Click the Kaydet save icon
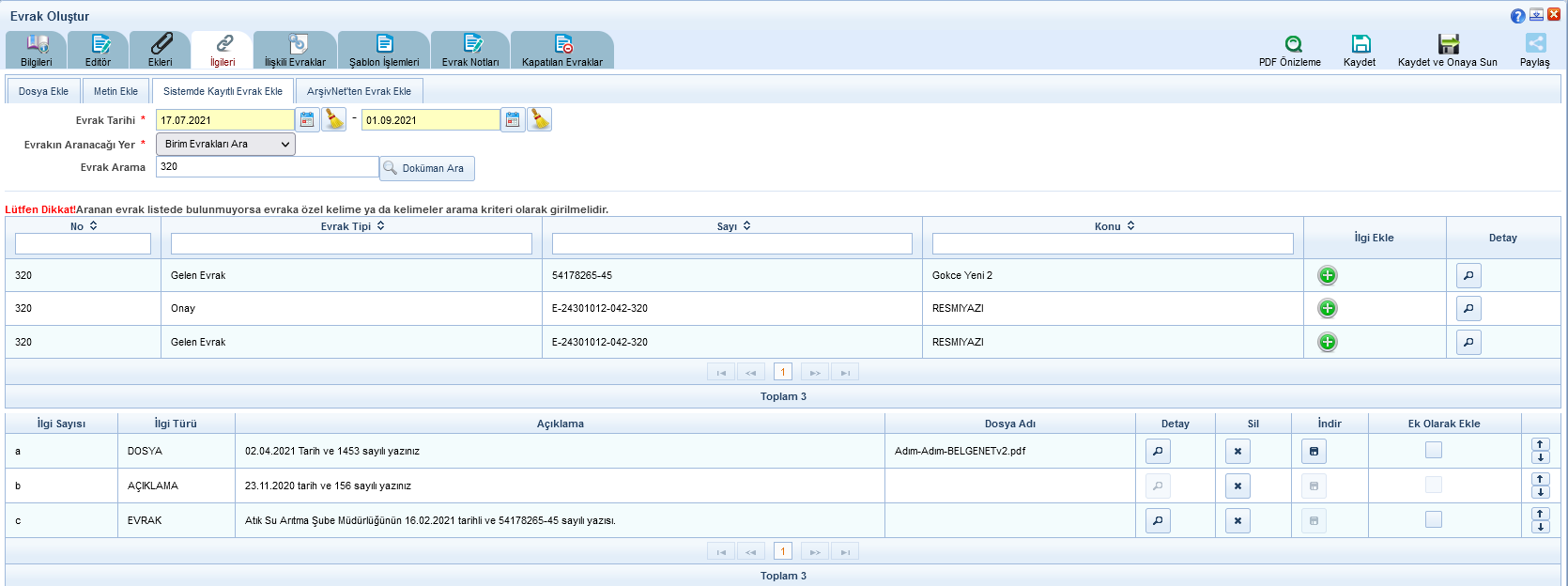 click(1360, 44)
